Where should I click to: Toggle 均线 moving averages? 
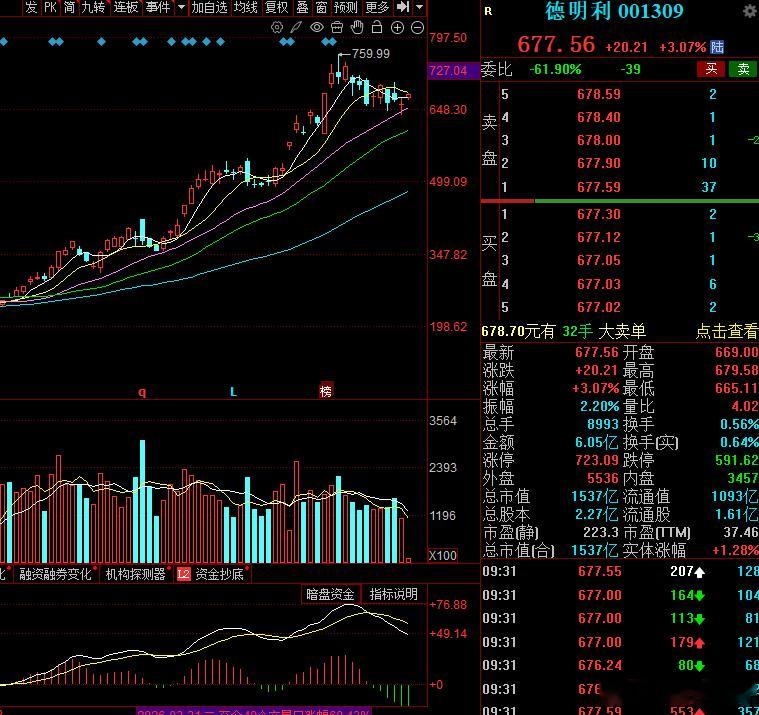coord(245,7)
